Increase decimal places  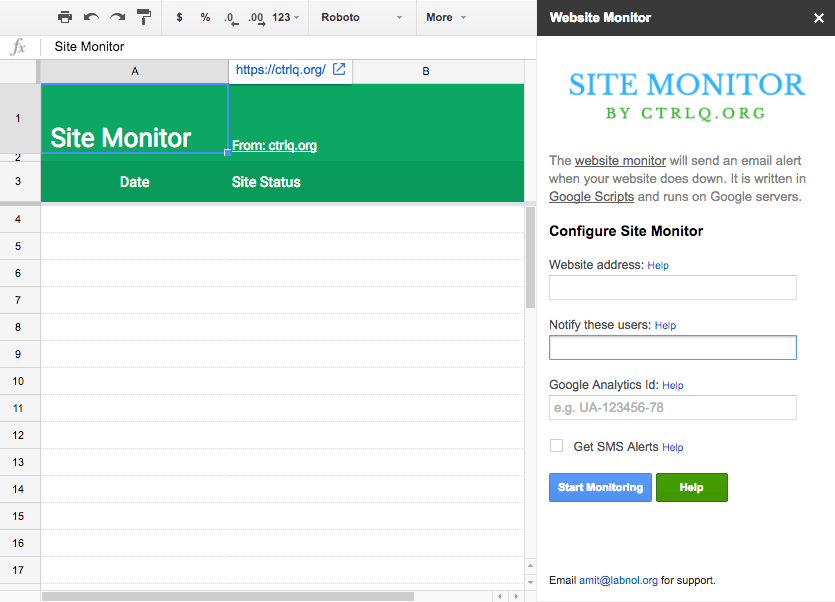257,18
